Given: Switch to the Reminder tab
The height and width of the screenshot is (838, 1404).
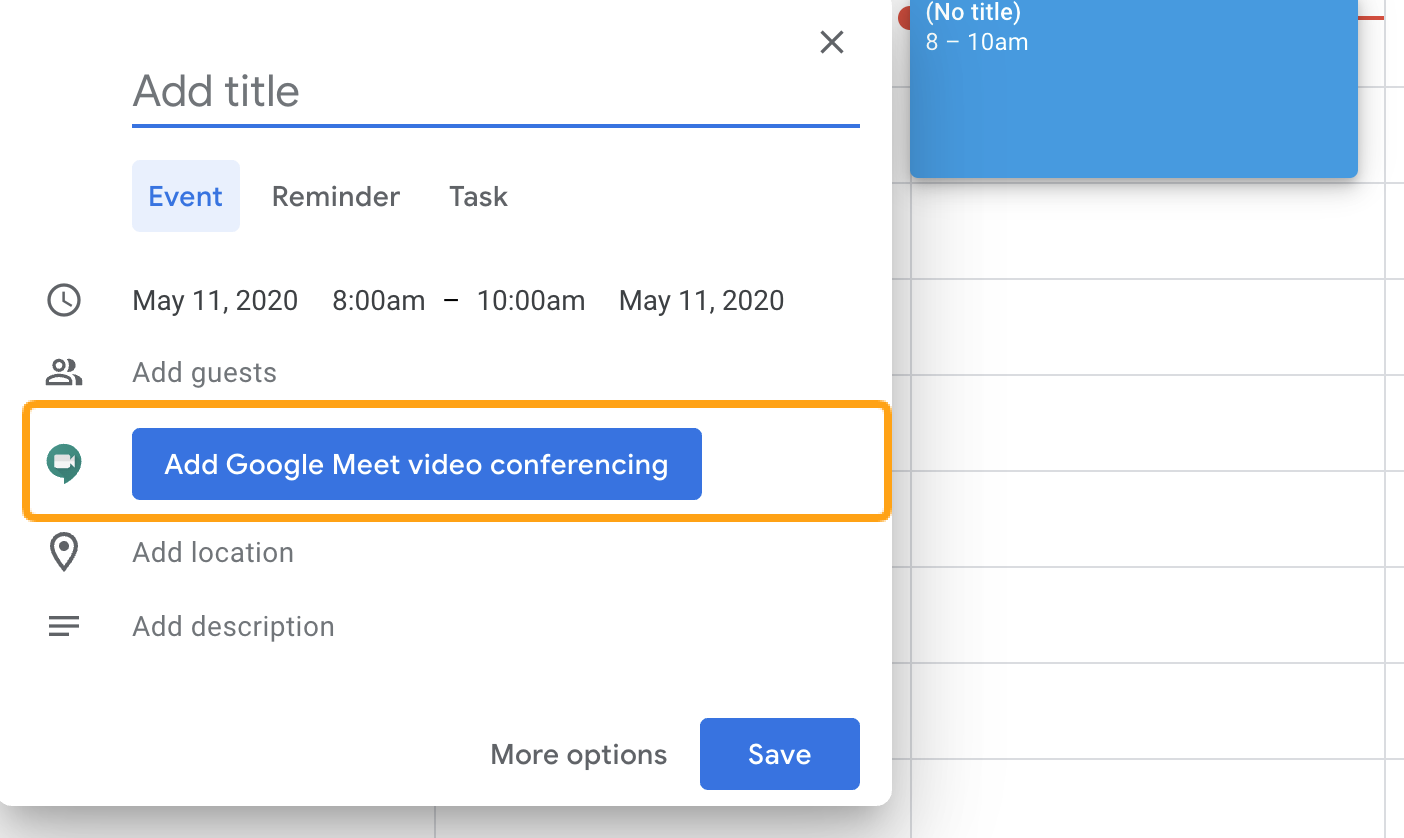Looking at the screenshot, I should coord(336,196).
